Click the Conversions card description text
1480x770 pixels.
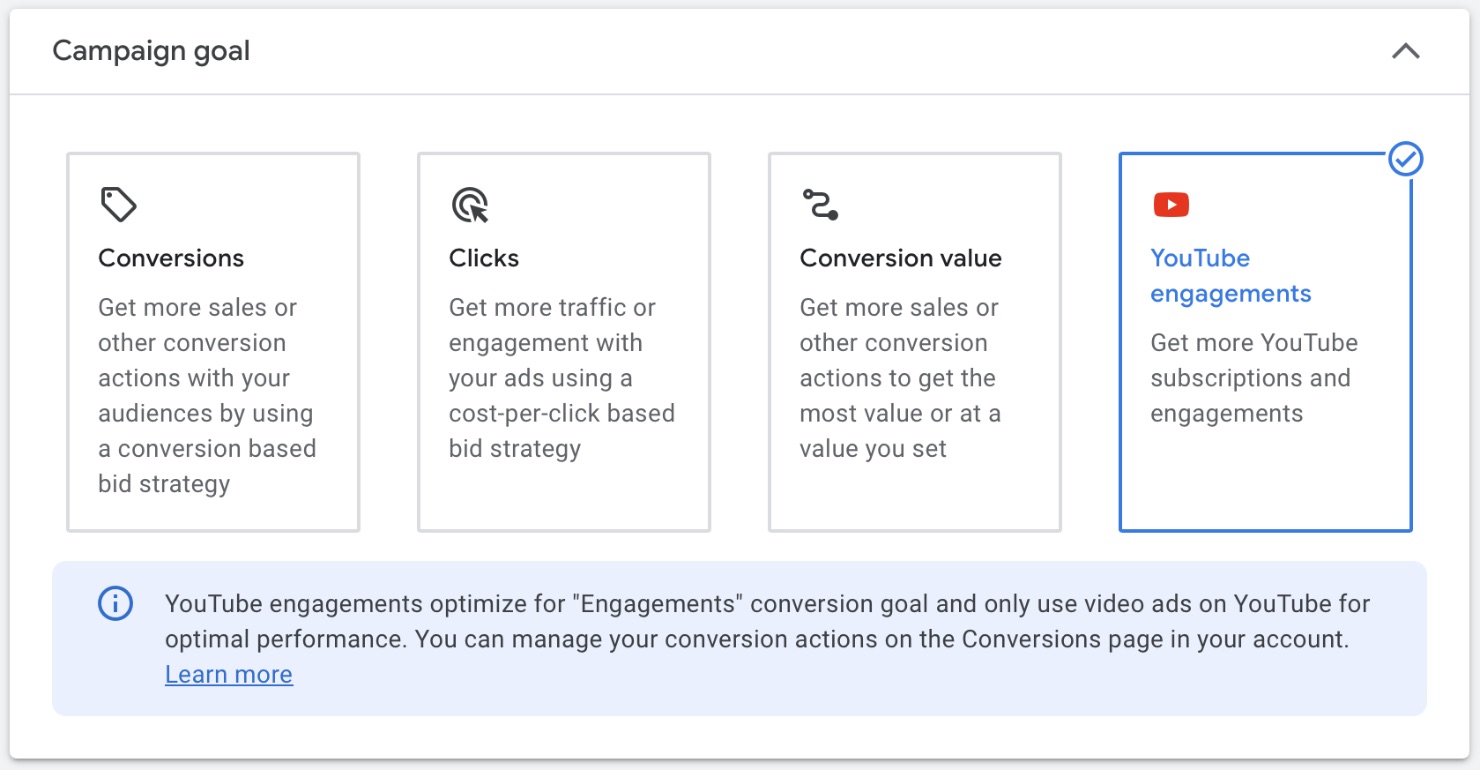pyautogui.click(x=206, y=395)
